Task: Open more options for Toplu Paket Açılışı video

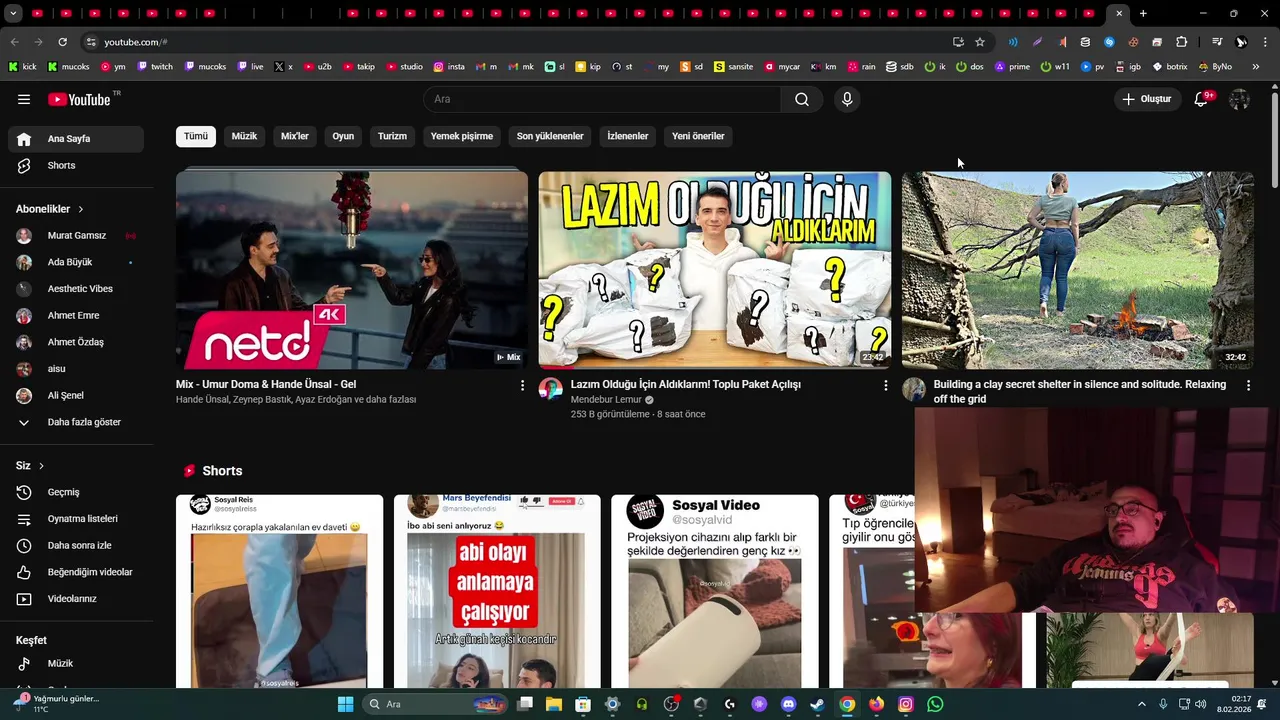Action: (x=885, y=385)
